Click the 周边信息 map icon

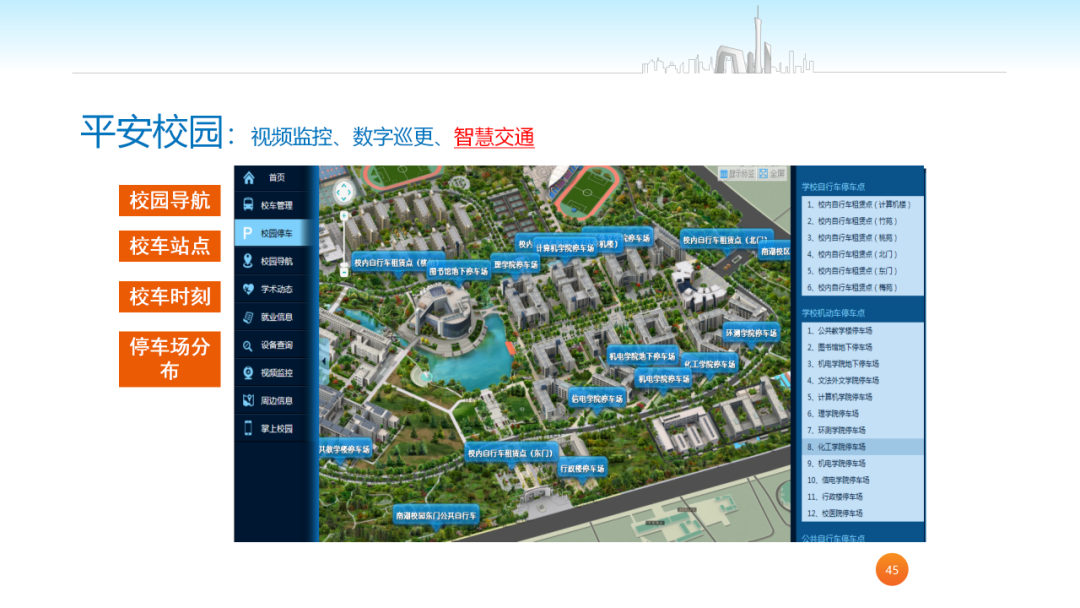248,401
